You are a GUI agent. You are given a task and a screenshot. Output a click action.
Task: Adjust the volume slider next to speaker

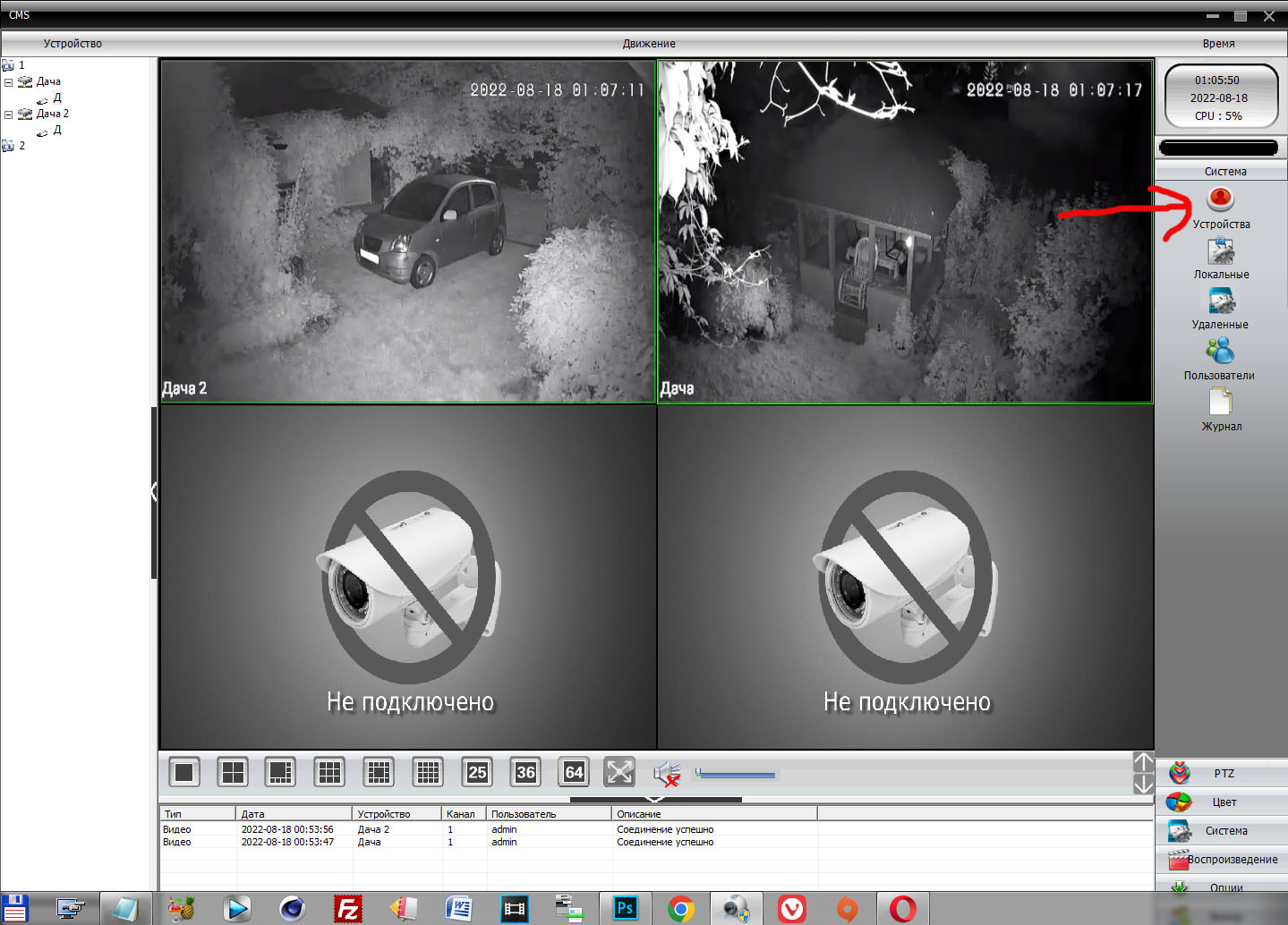(x=735, y=774)
